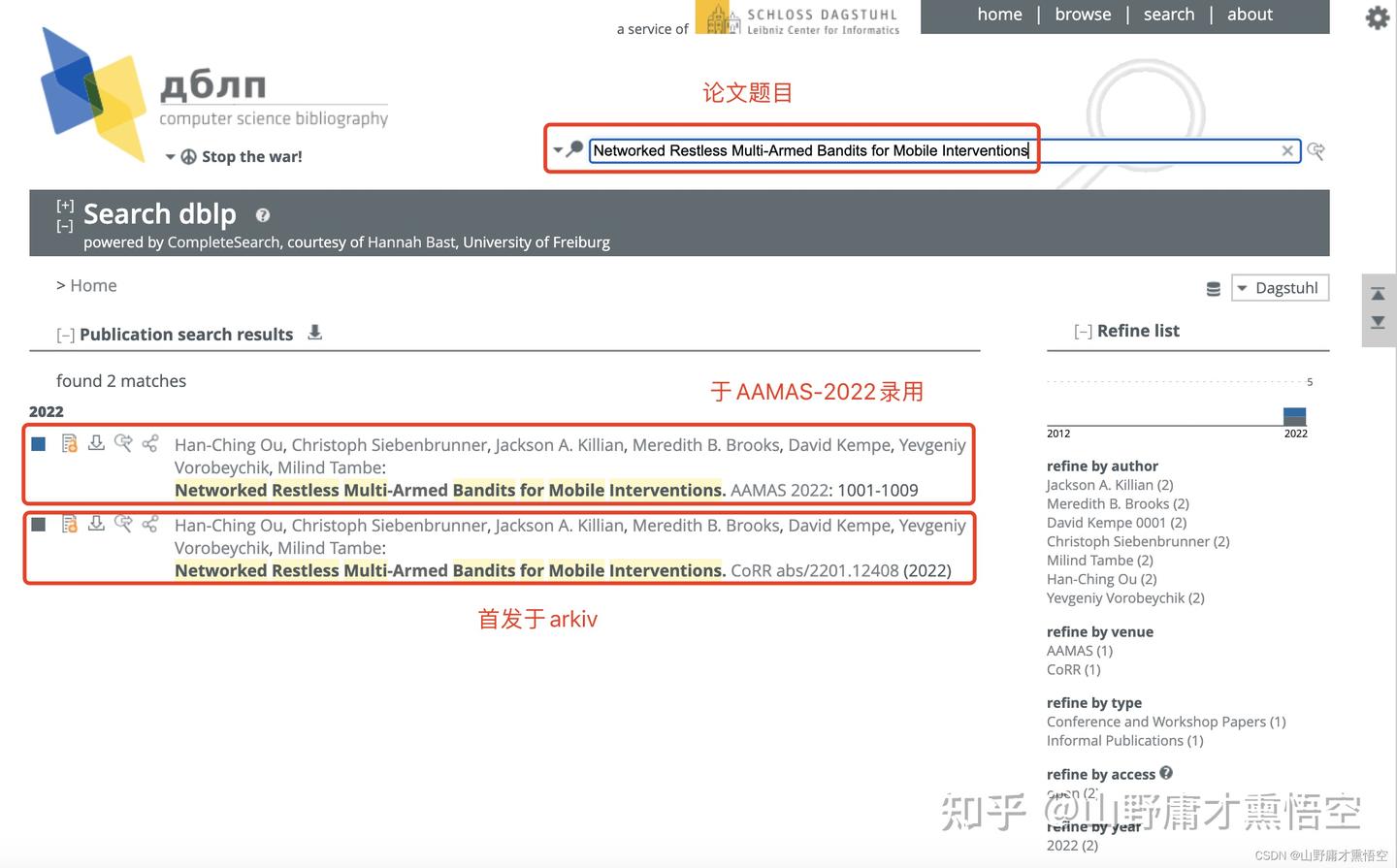The image size is (1397, 868).
Task: Open the browse menu in the top bar
Action: pos(1083,14)
